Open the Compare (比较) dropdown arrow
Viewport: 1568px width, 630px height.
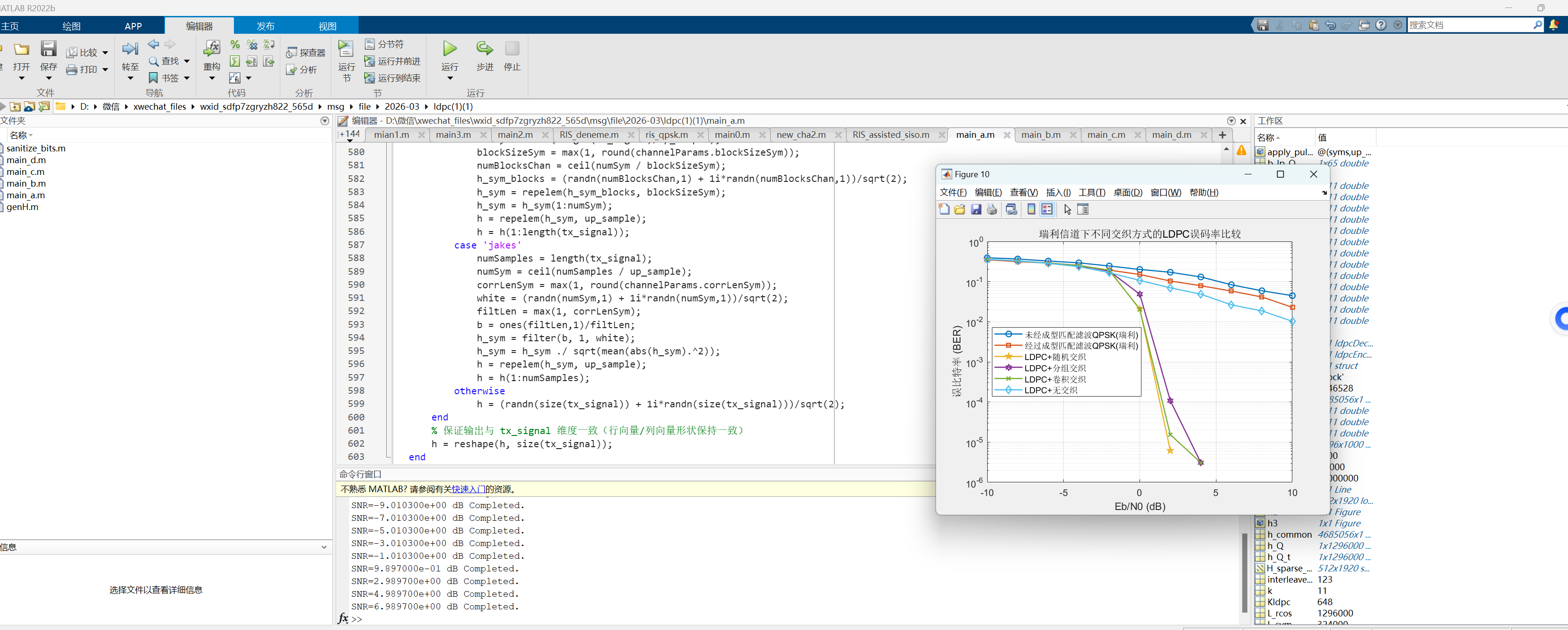(105, 53)
